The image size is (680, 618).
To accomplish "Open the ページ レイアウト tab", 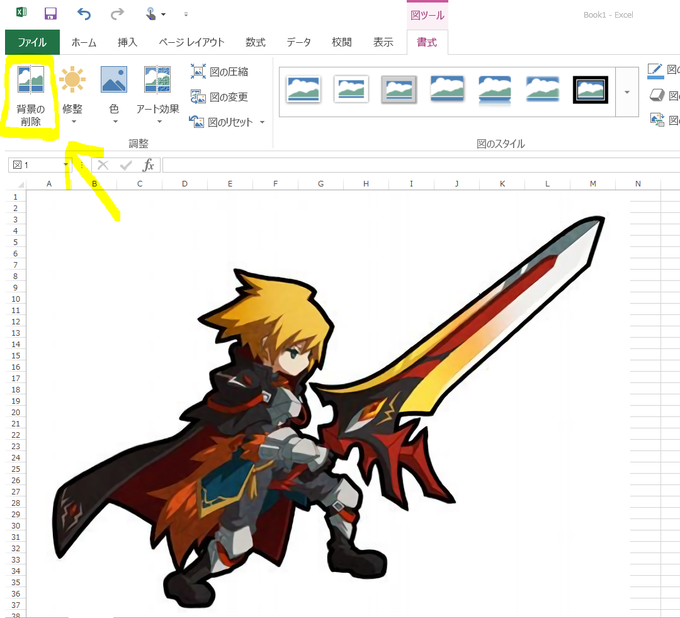I will click(191, 42).
